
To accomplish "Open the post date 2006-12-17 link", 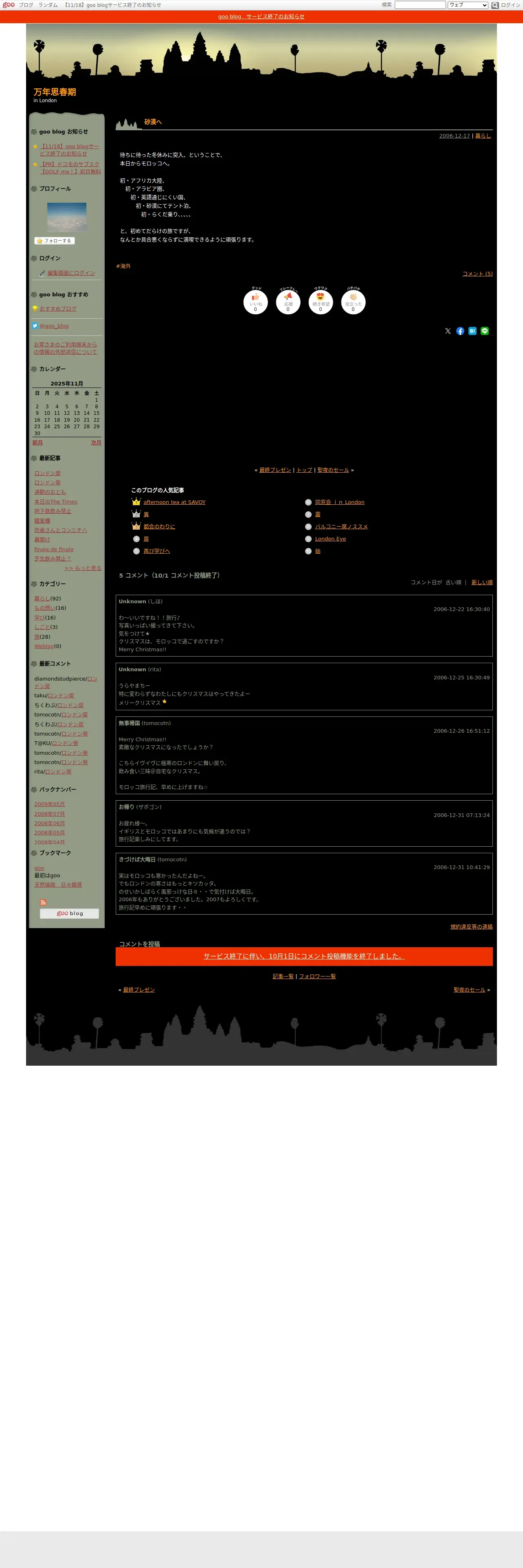I will click(x=454, y=136).
